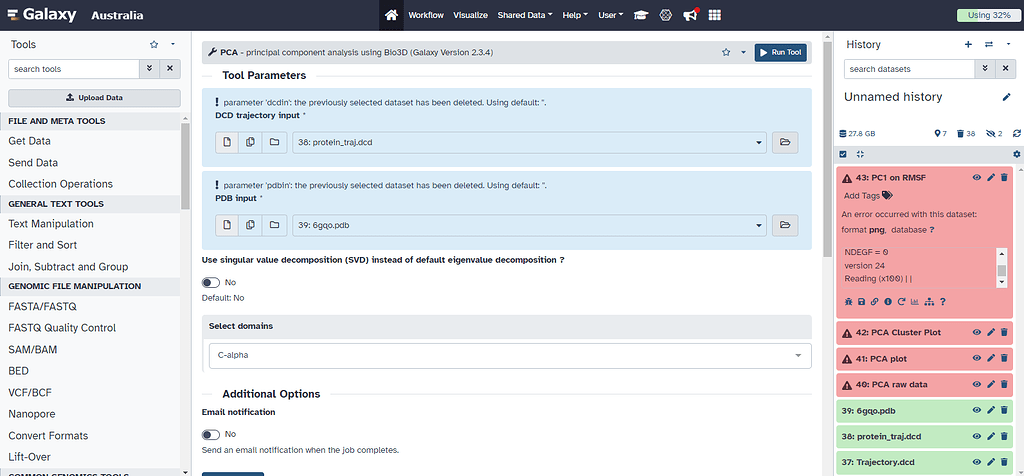Click the search tools input field

(73, 69)
